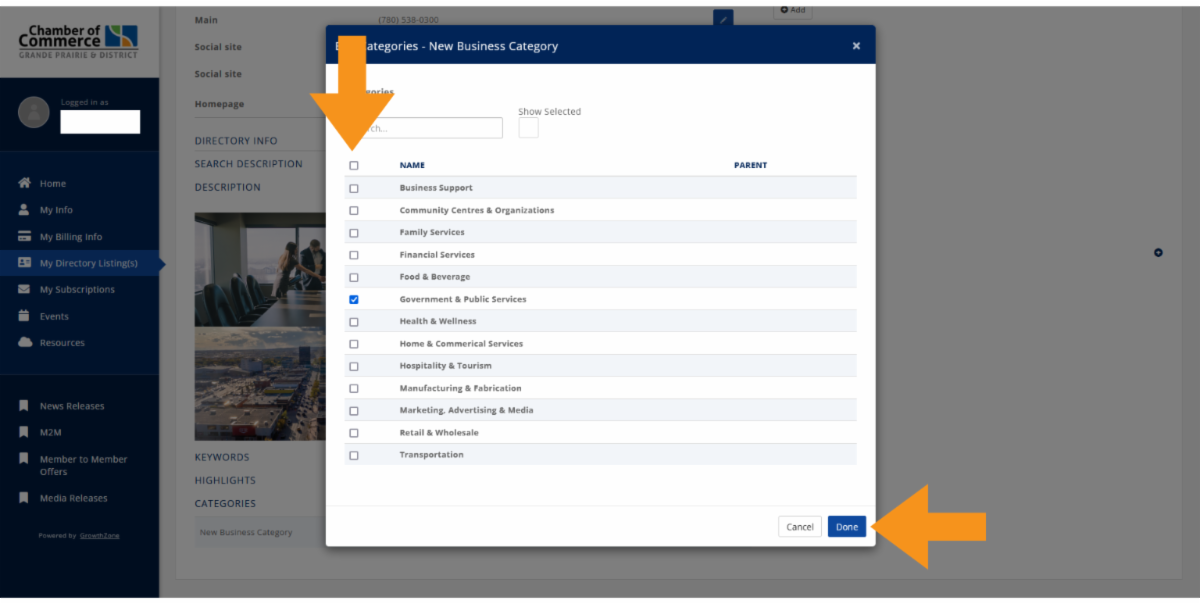Sort by the PARENT column header
Image resolution: width=1200 pixels, height=604 pixels.
pyautogui.click(x=750, y=166)
